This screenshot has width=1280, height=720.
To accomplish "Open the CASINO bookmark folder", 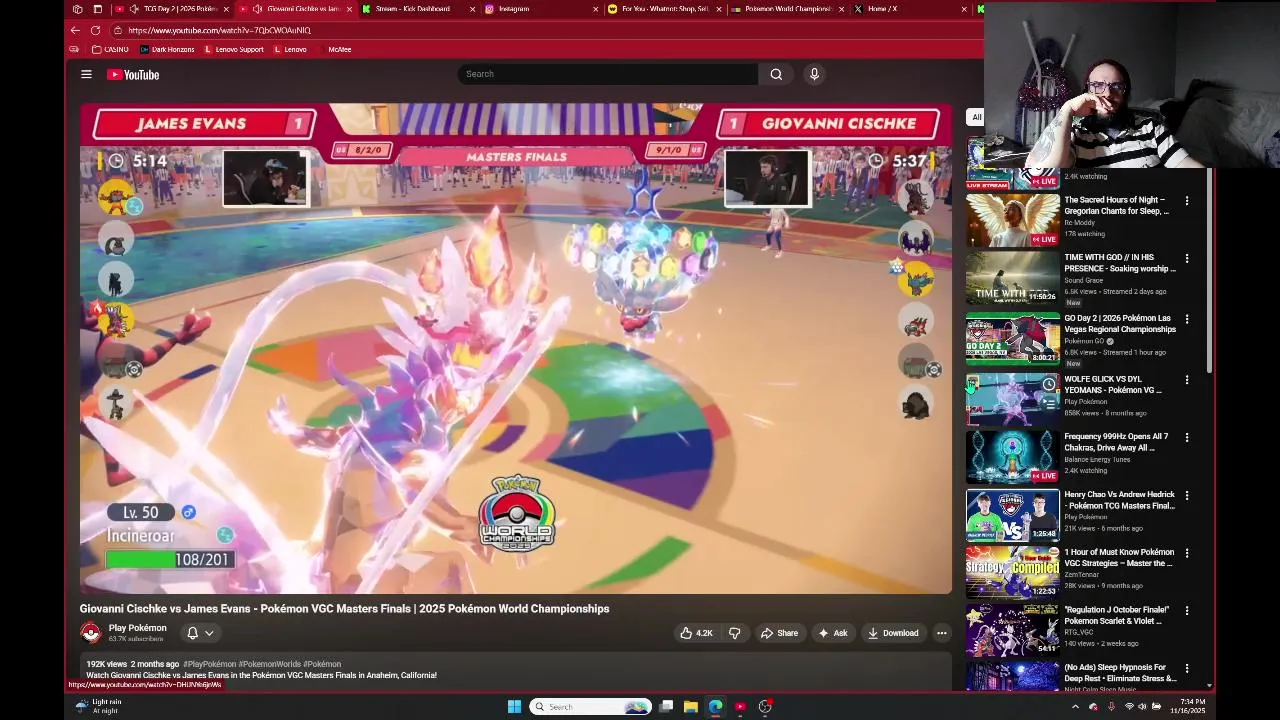I will [x=110, y=49].
